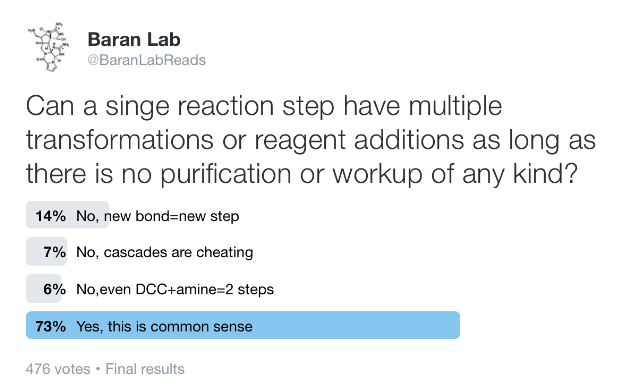
Task: Click the 7% poll percentage label
Action: click(x=55, y=252)
